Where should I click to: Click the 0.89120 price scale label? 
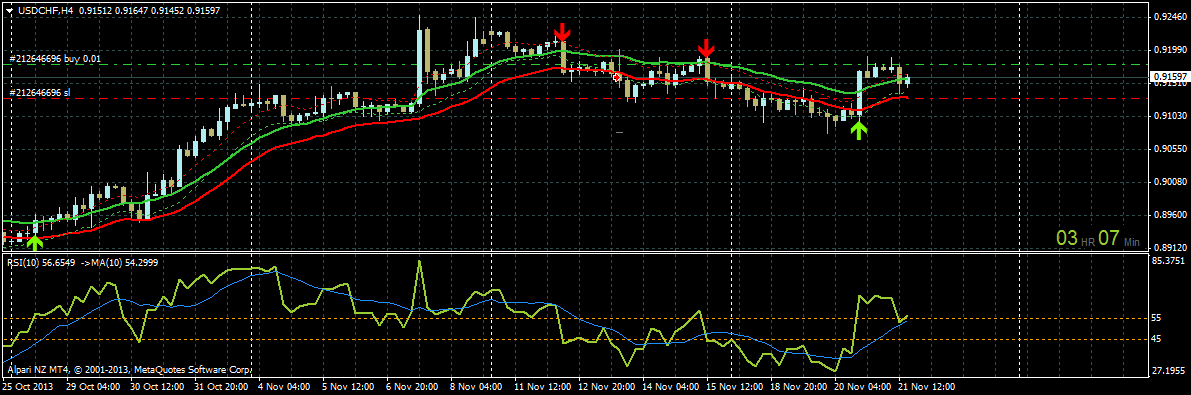(x=1170, y=248)
